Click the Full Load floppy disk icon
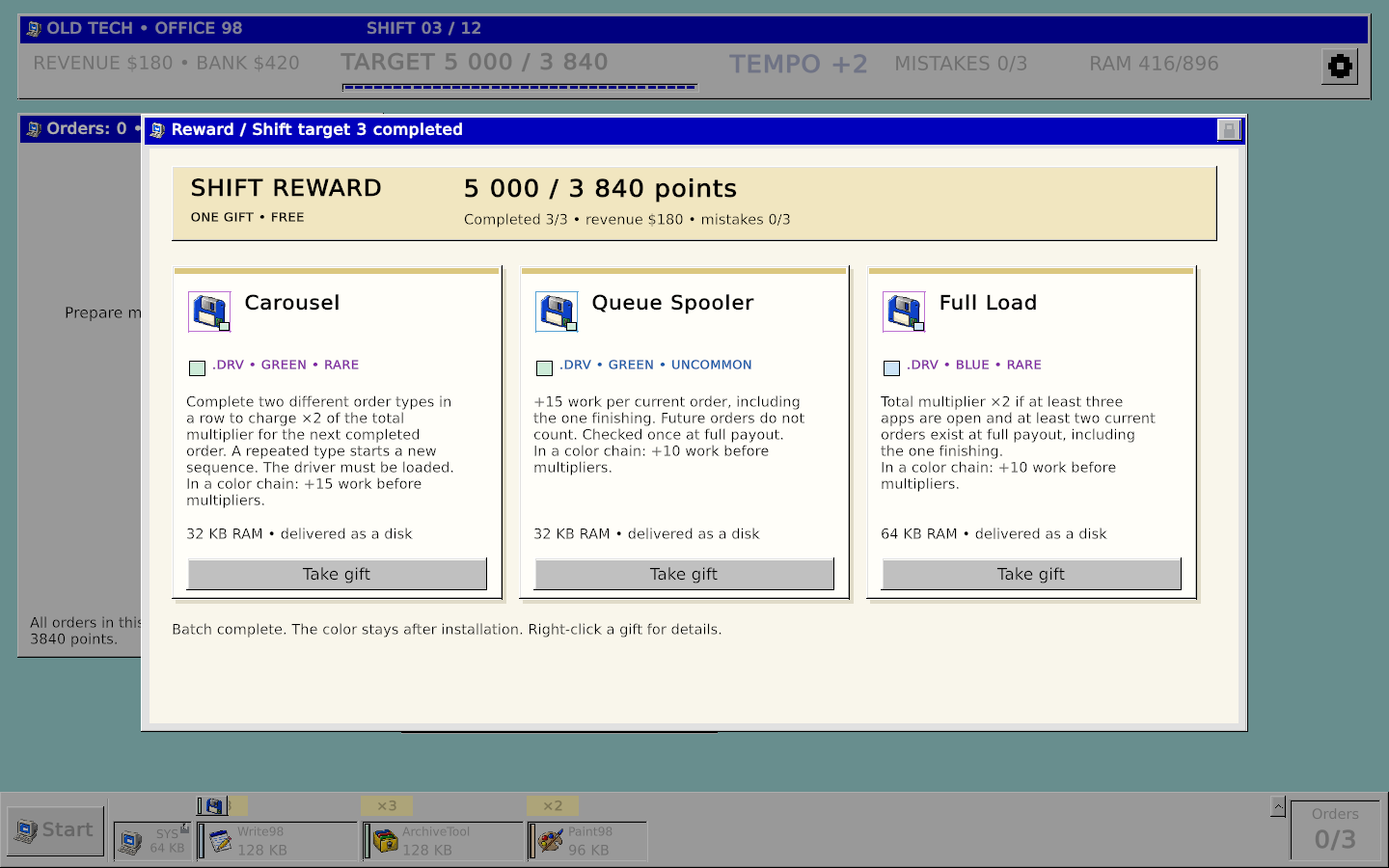The height and width of the screenshot is (868, 1389). (x=904, y=312)
